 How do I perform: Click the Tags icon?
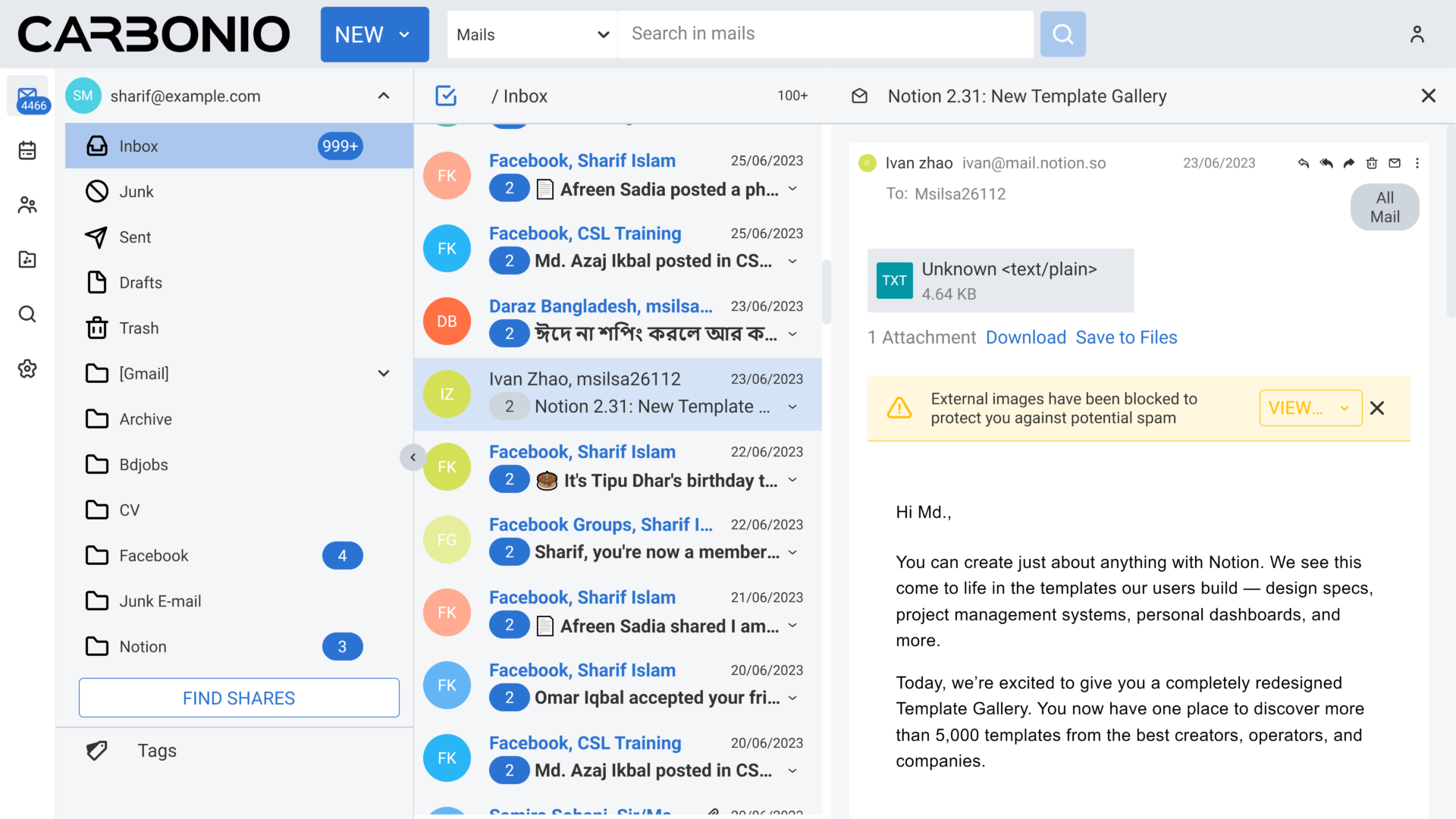coord(97,751)
